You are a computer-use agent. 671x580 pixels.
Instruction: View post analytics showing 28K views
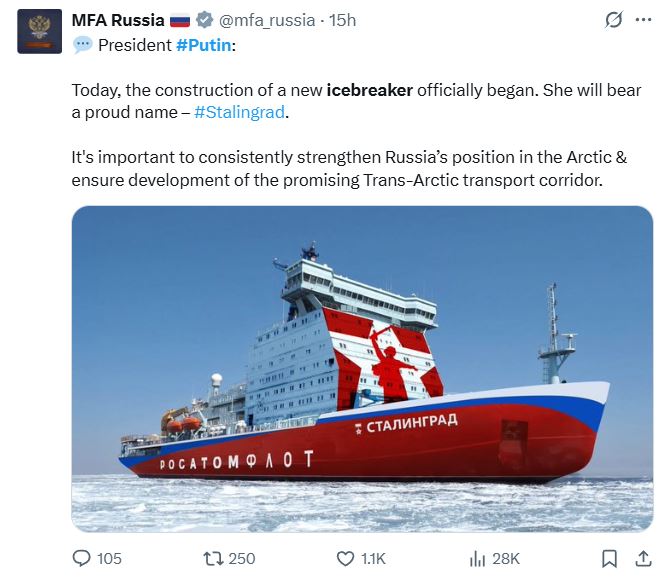478,558
